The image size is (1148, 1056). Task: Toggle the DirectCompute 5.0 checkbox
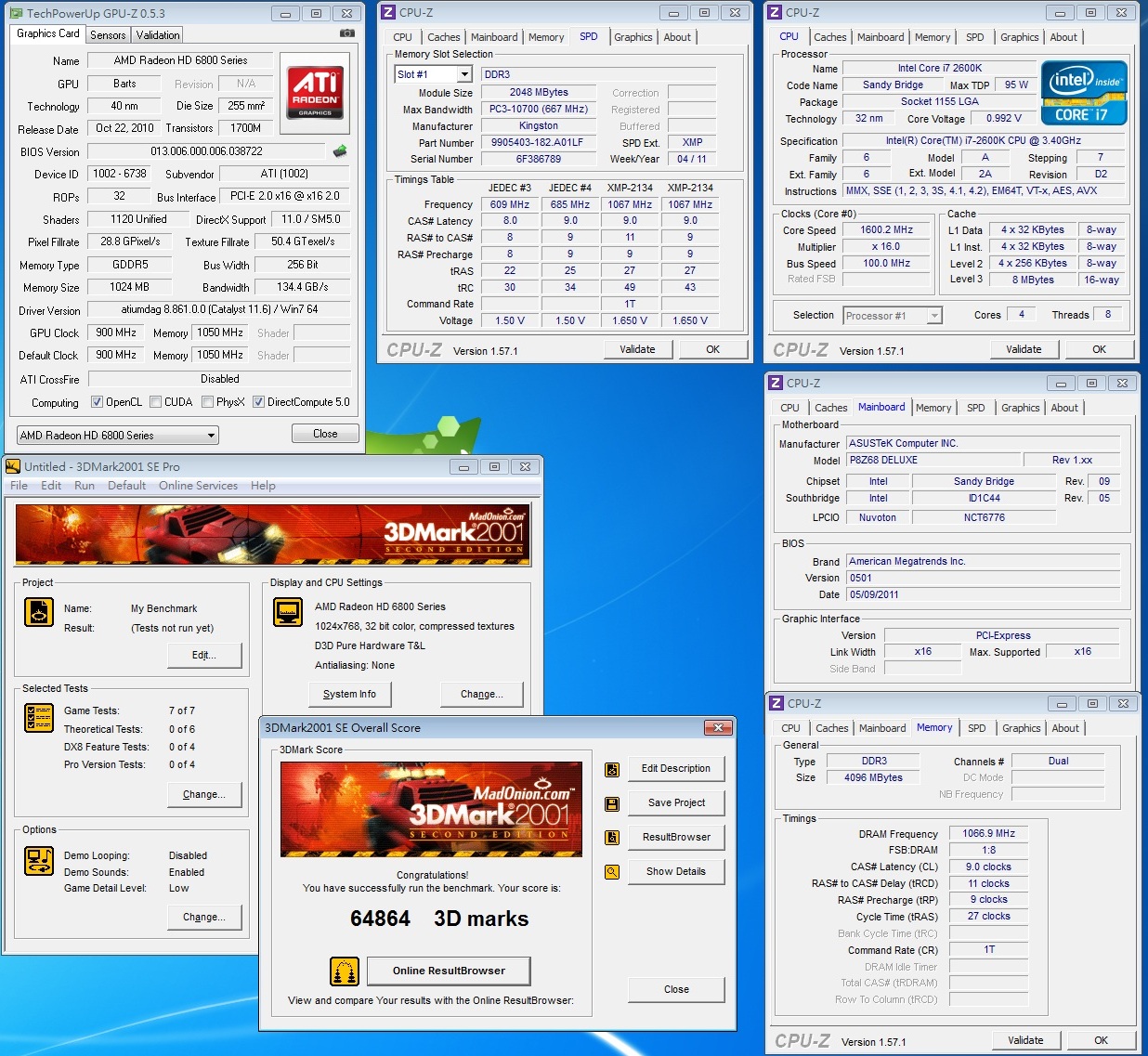pos(259,402)
